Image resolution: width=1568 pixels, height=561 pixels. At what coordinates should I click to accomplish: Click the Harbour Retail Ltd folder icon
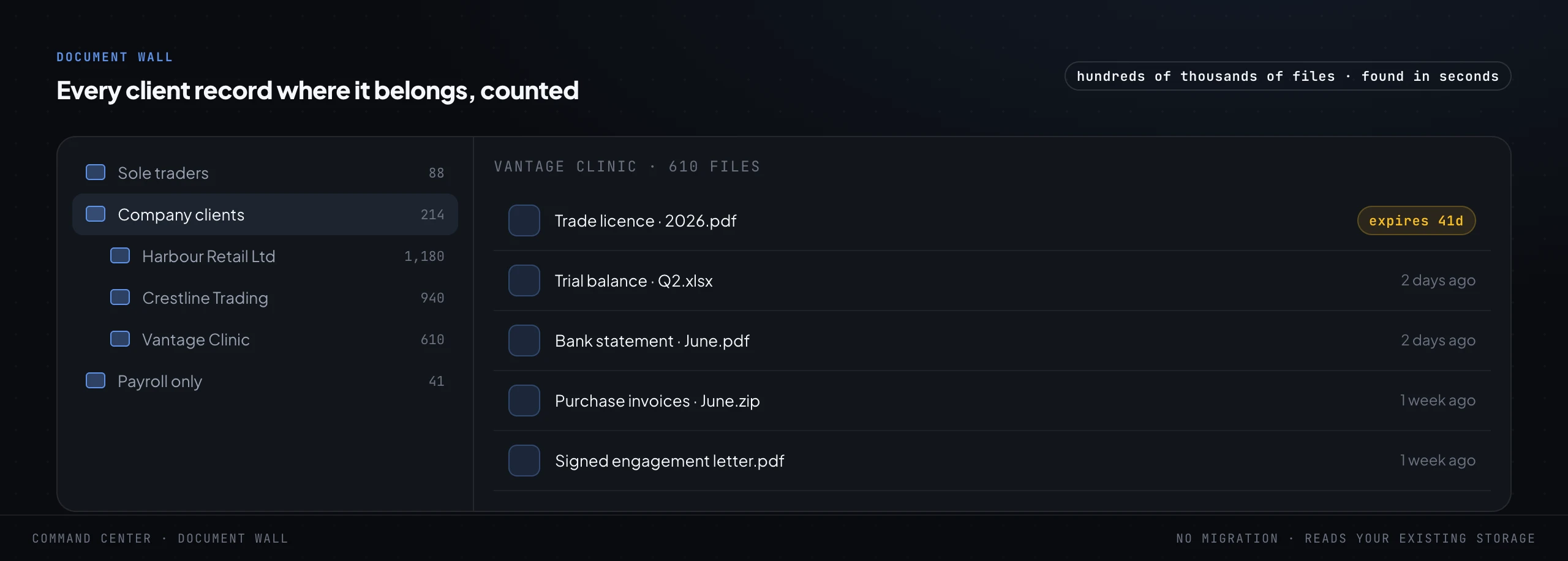pos(120,255)
